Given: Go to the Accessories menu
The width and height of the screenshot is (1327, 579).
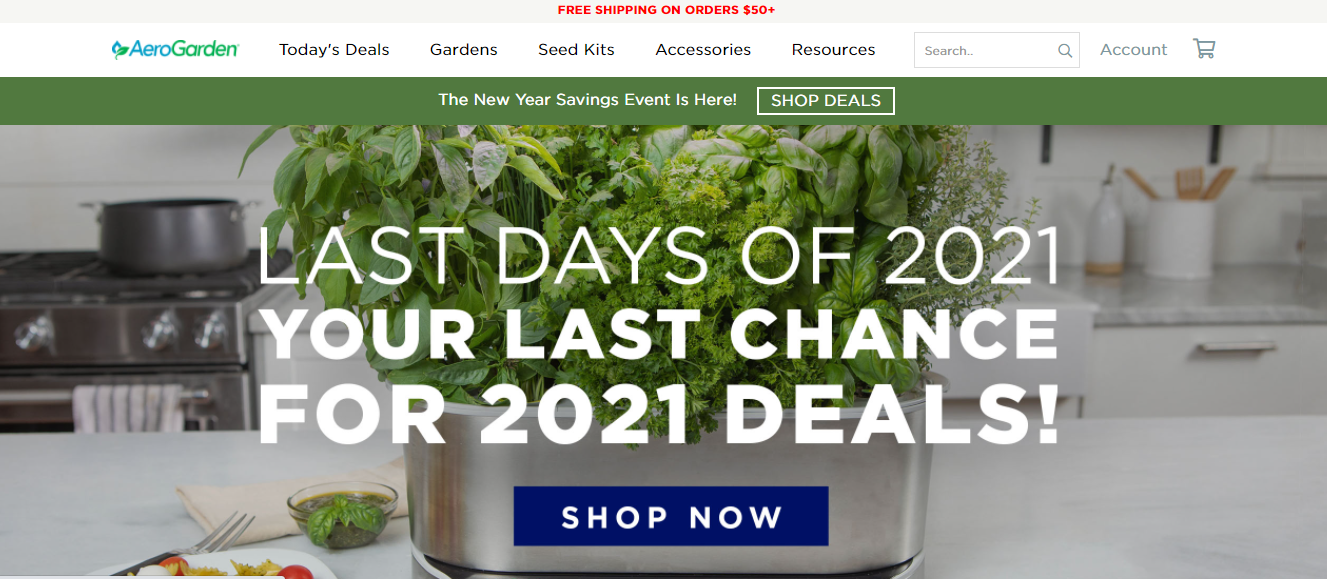Looking at the screenshot, I should point(703,50).
